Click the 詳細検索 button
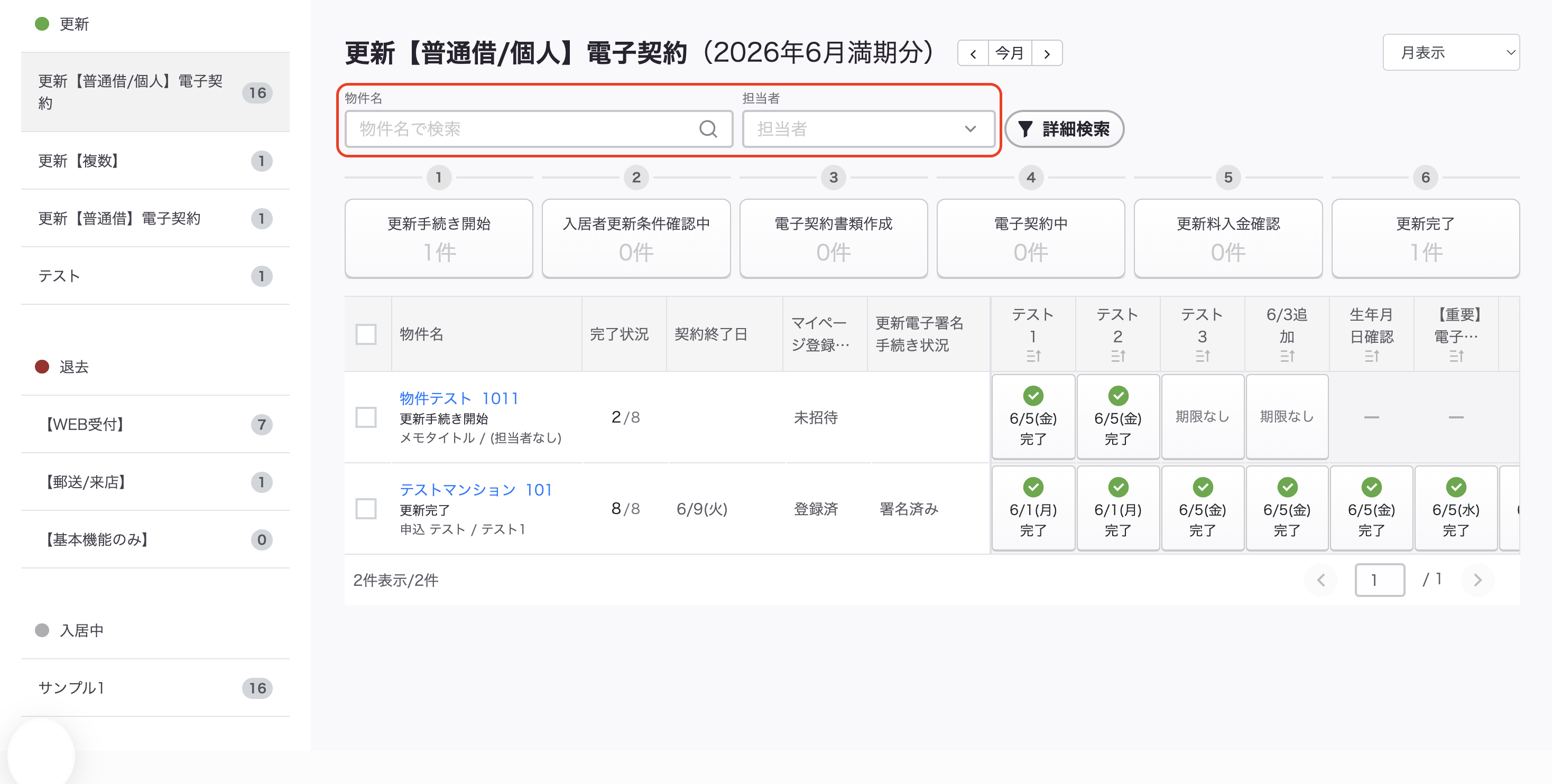 [x=1064, y=129]
